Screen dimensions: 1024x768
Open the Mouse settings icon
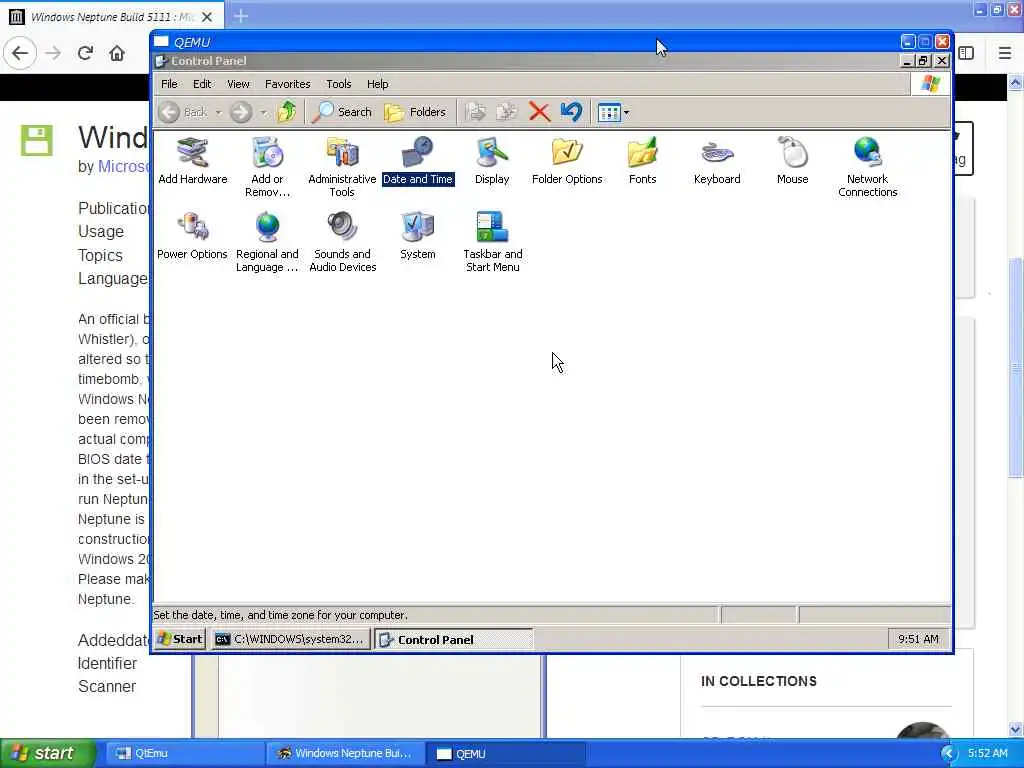pos(793,161)
